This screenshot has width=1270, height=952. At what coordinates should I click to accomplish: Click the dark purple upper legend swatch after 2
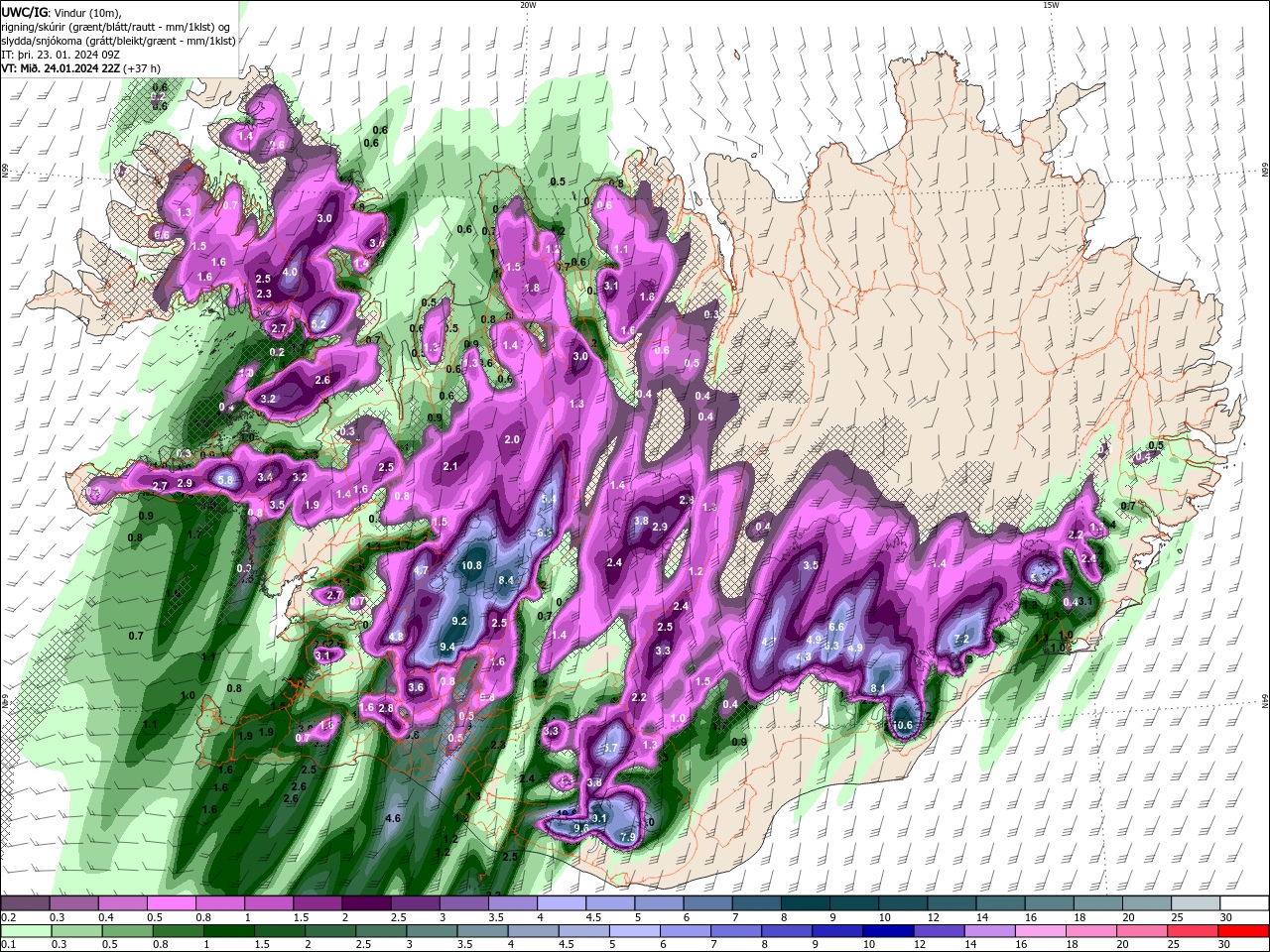(367, 903)
